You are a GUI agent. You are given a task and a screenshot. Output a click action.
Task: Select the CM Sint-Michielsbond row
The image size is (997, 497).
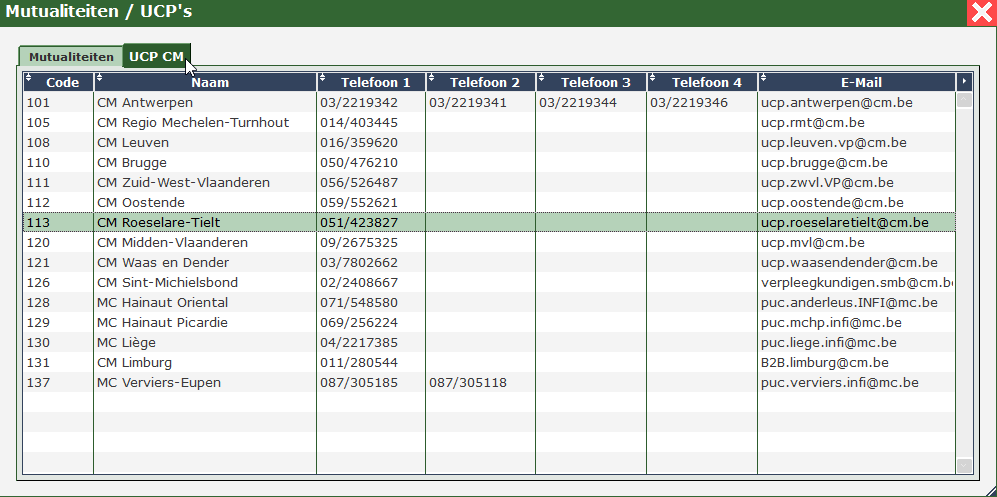pyautogui.click(x=489, y=282)
